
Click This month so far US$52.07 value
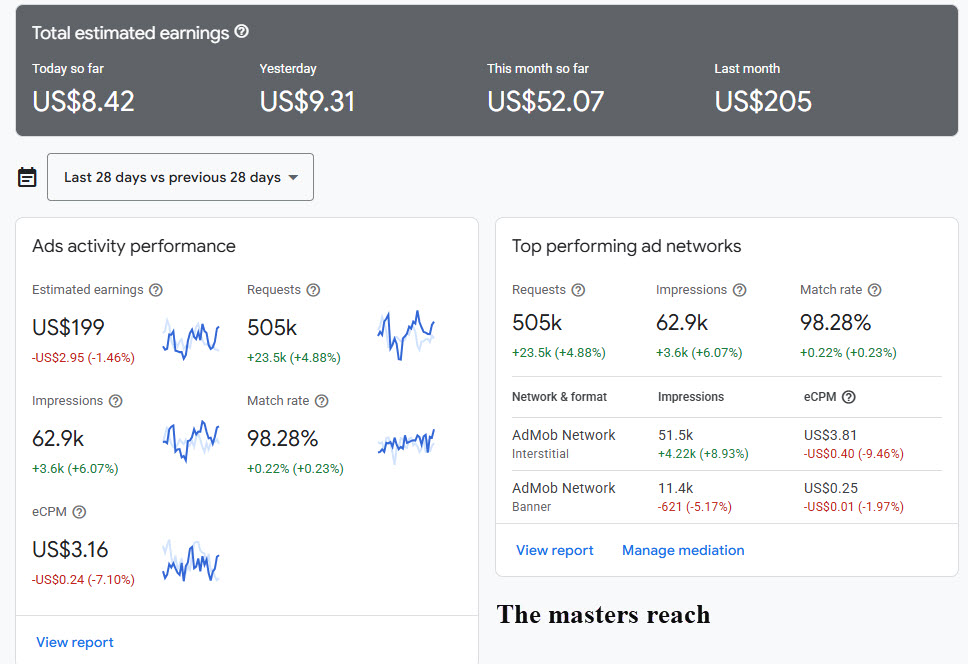click(x=546, y=102)
